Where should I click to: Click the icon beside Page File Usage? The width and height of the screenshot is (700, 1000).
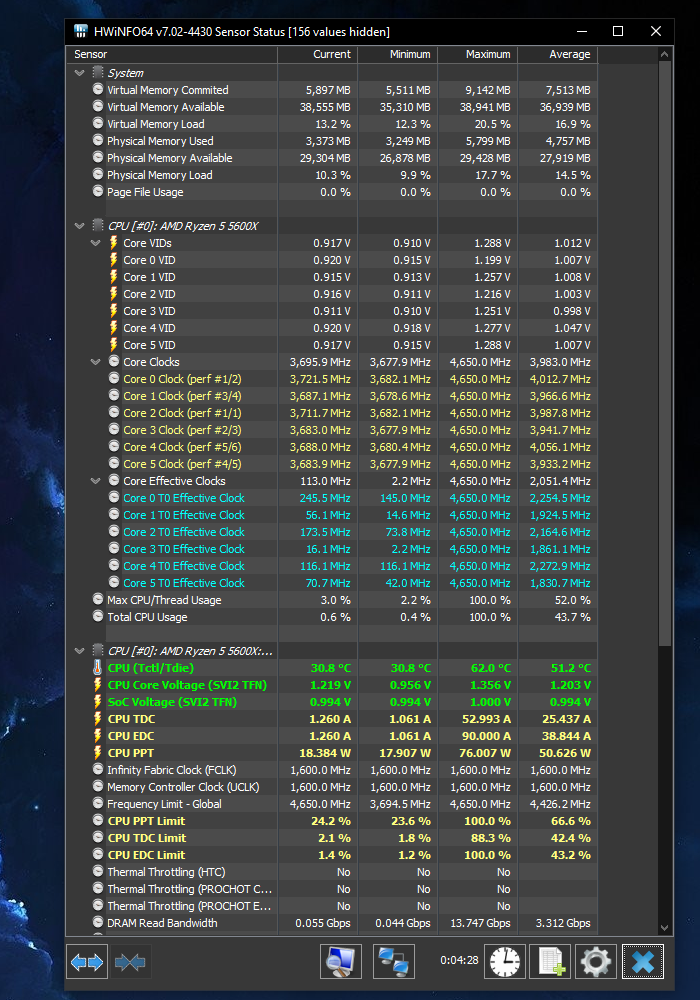(x=98, y=191)
